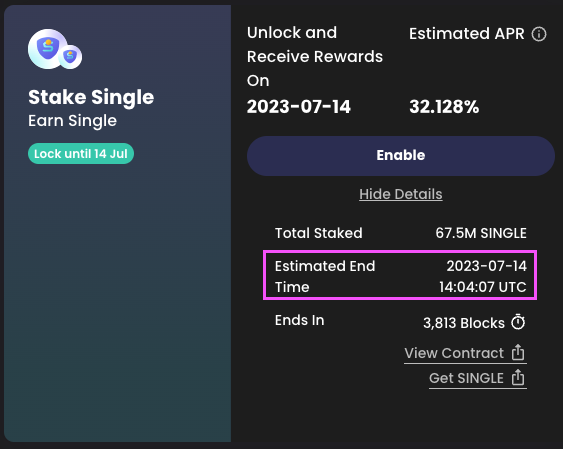This screenshot has width=563, height=449.
Task: Click the Stake Single title
Action: coord(91,98)
